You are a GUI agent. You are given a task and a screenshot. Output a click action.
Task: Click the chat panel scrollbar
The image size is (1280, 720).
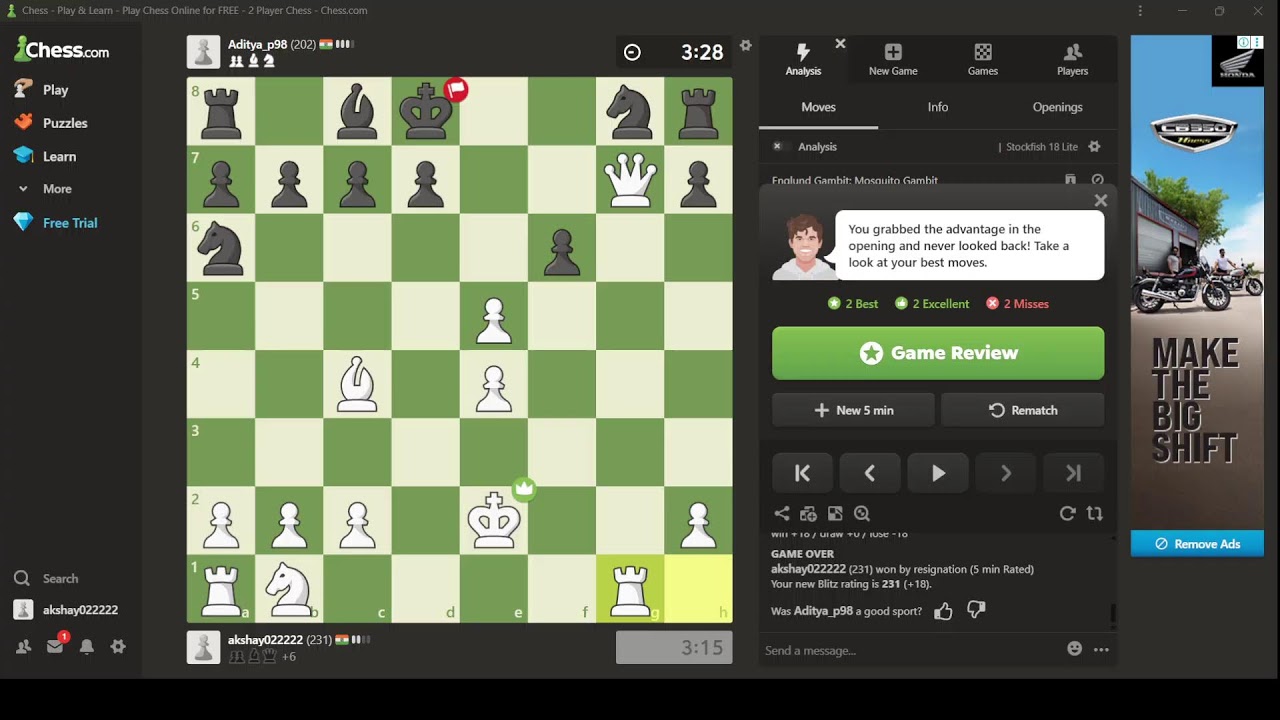pos(1113,612)
